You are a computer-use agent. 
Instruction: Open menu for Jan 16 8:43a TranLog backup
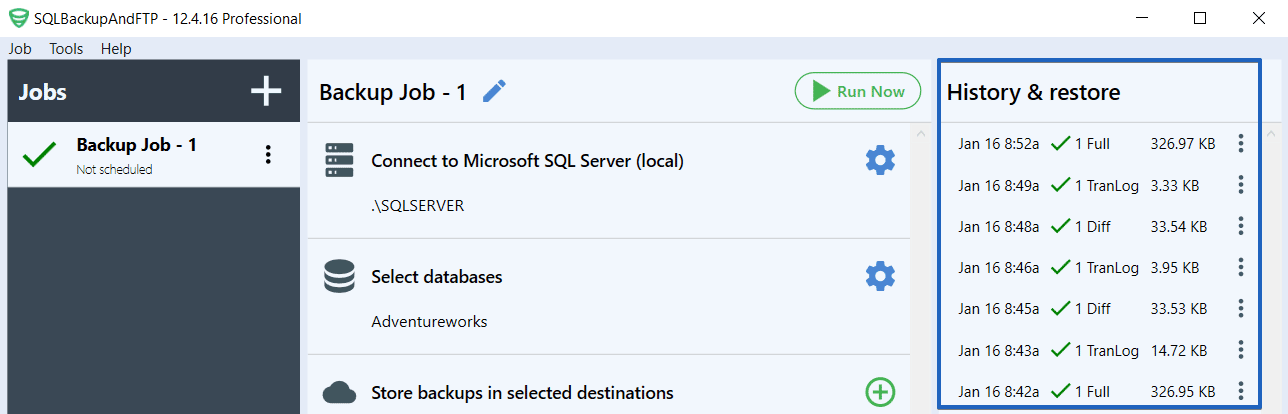click(1241, 350)
